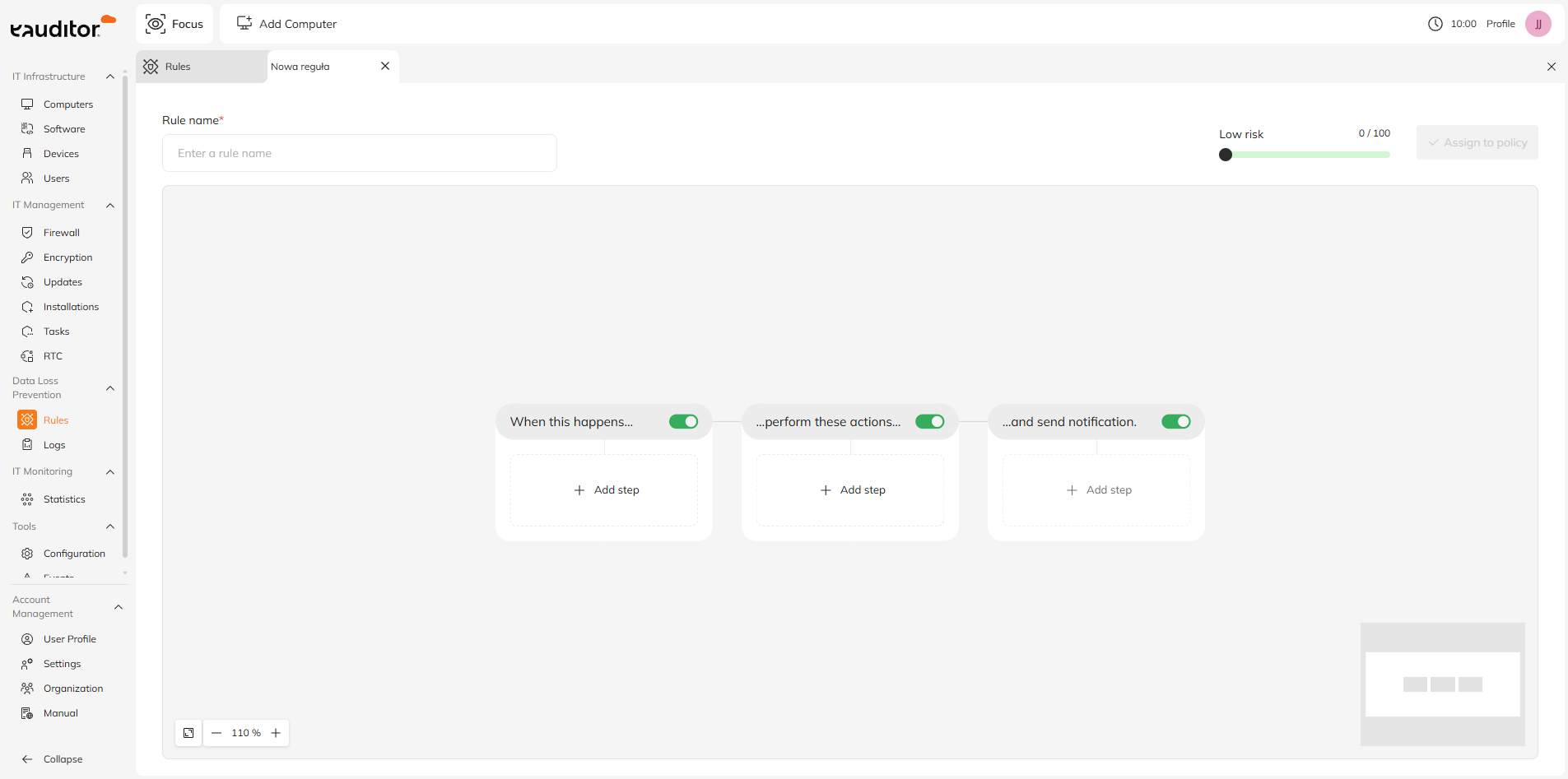Image resolution: width=1568 pixels, height=779 pixels.
Task: Click the fit-to-view icon on canvas
Action: point(188,733)
